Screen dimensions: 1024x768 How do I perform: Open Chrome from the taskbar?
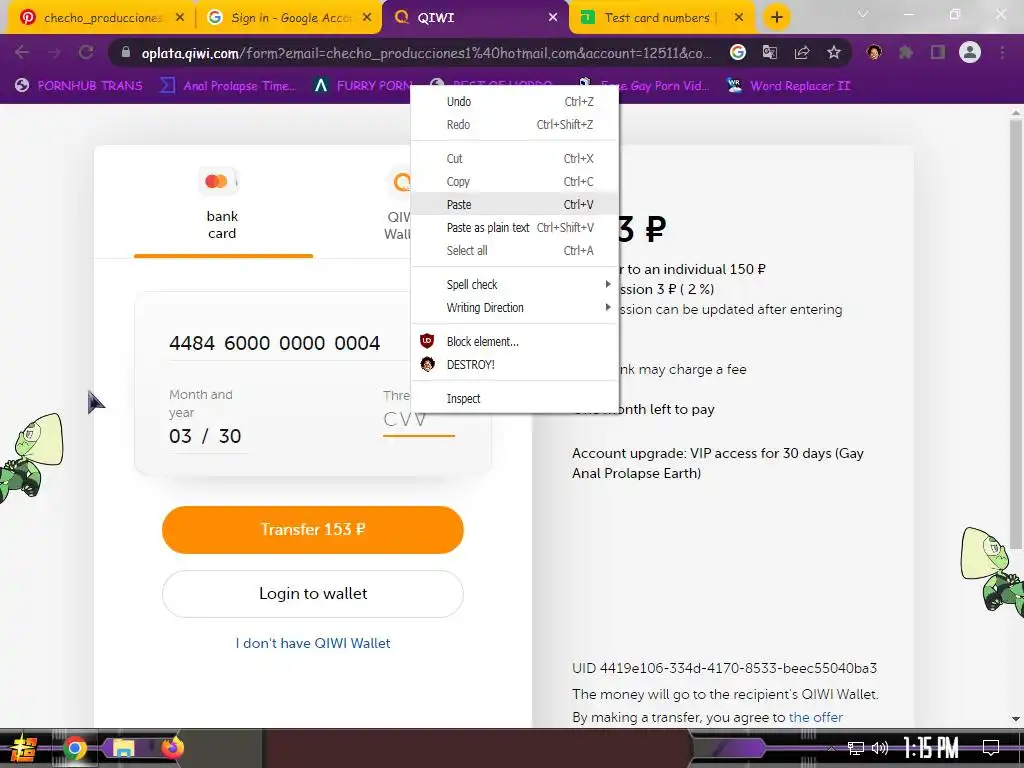[75, 748]
